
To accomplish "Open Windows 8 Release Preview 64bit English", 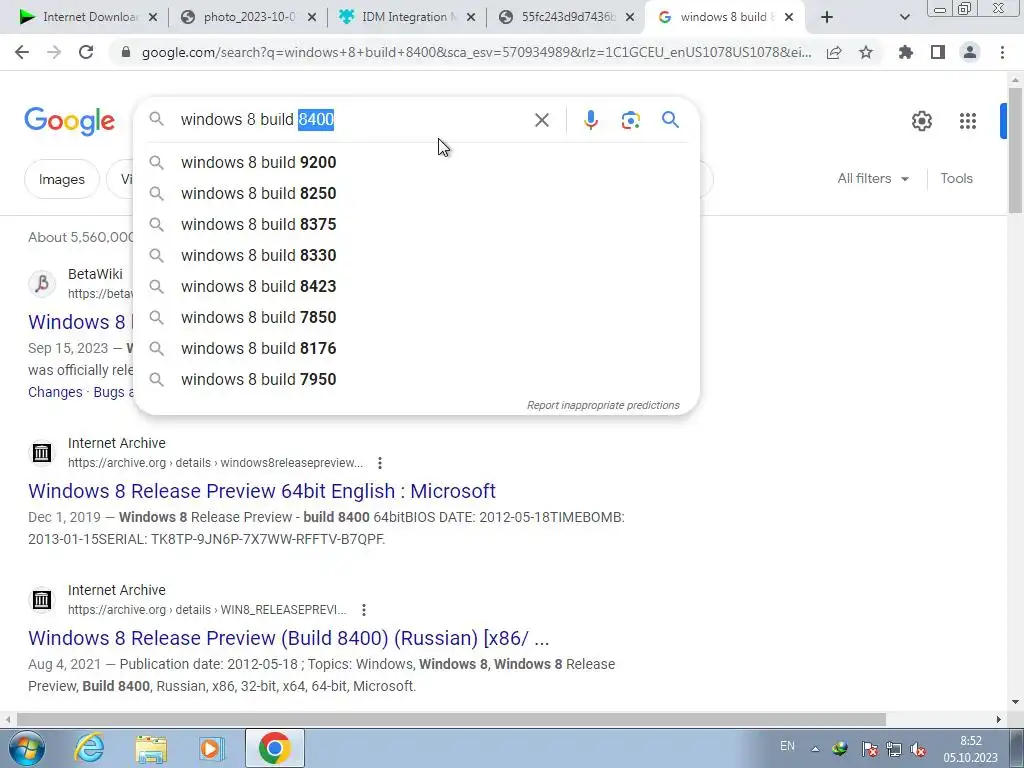I will [x=262, y=491].
